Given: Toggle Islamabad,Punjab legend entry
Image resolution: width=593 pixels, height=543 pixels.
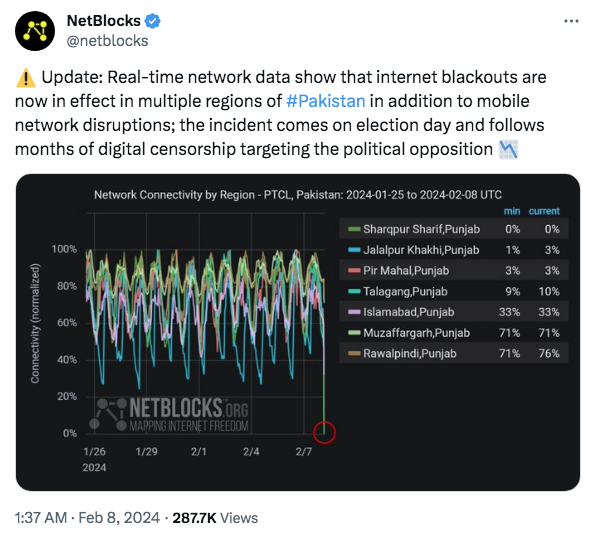Looking at the screenshot, I should click(454, 312).
